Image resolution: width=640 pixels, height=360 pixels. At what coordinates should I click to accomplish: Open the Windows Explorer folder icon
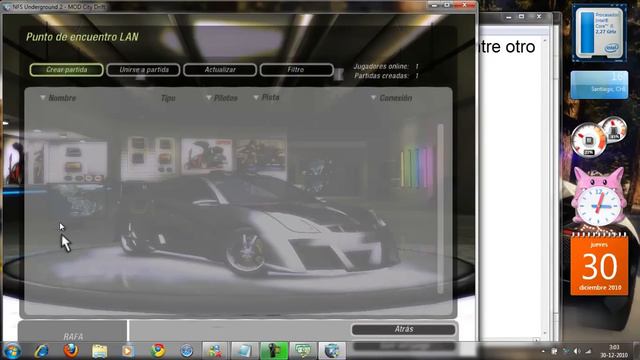pos(99,351)
